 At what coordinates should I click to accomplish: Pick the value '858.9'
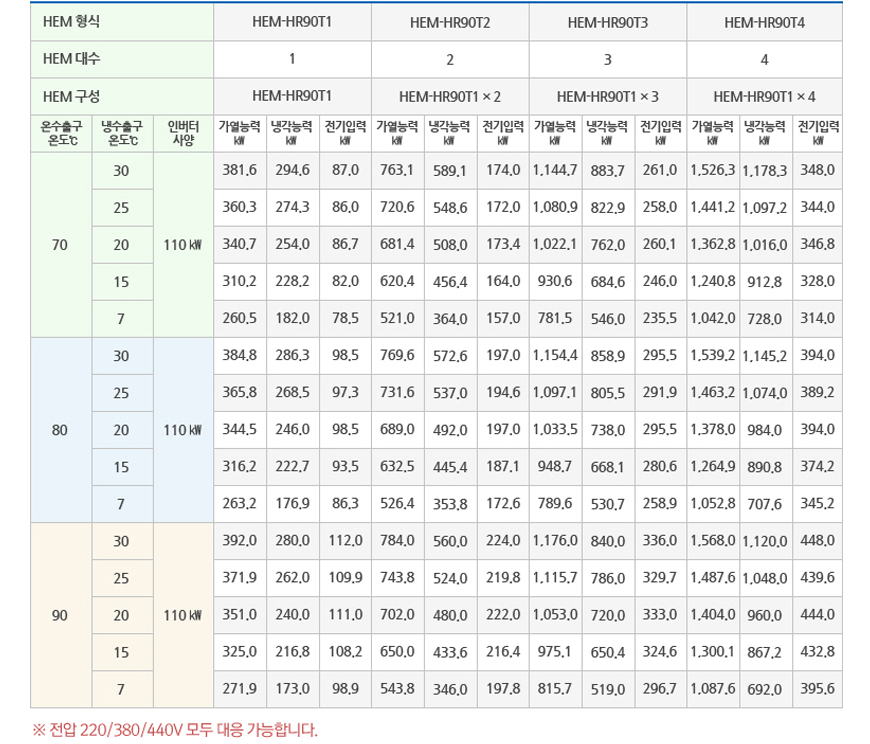click(x=608, y=356)
